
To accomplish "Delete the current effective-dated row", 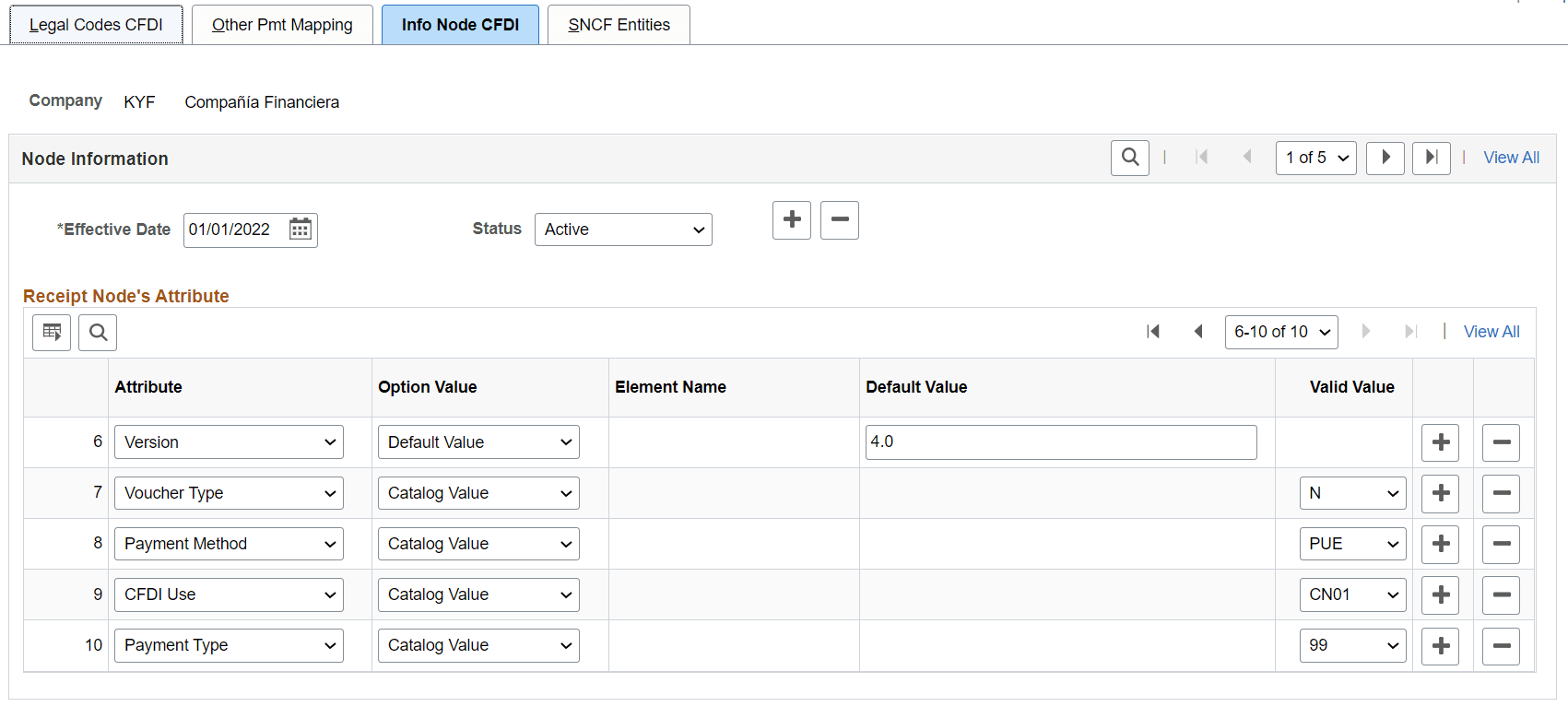I will tap(839, 220).
